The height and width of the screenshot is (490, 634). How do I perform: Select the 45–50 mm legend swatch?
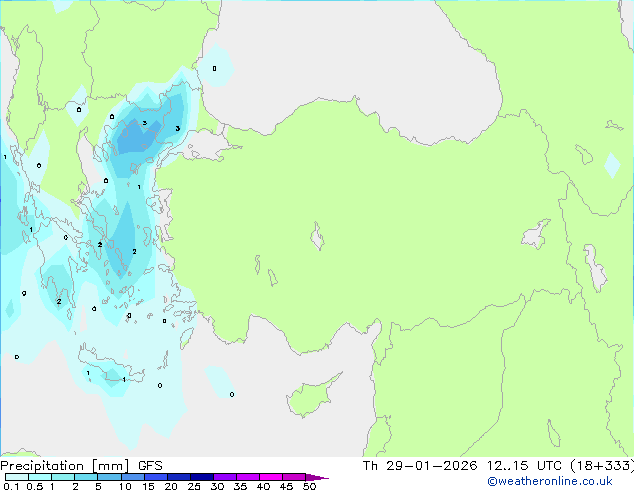click(x=294, y=477)
